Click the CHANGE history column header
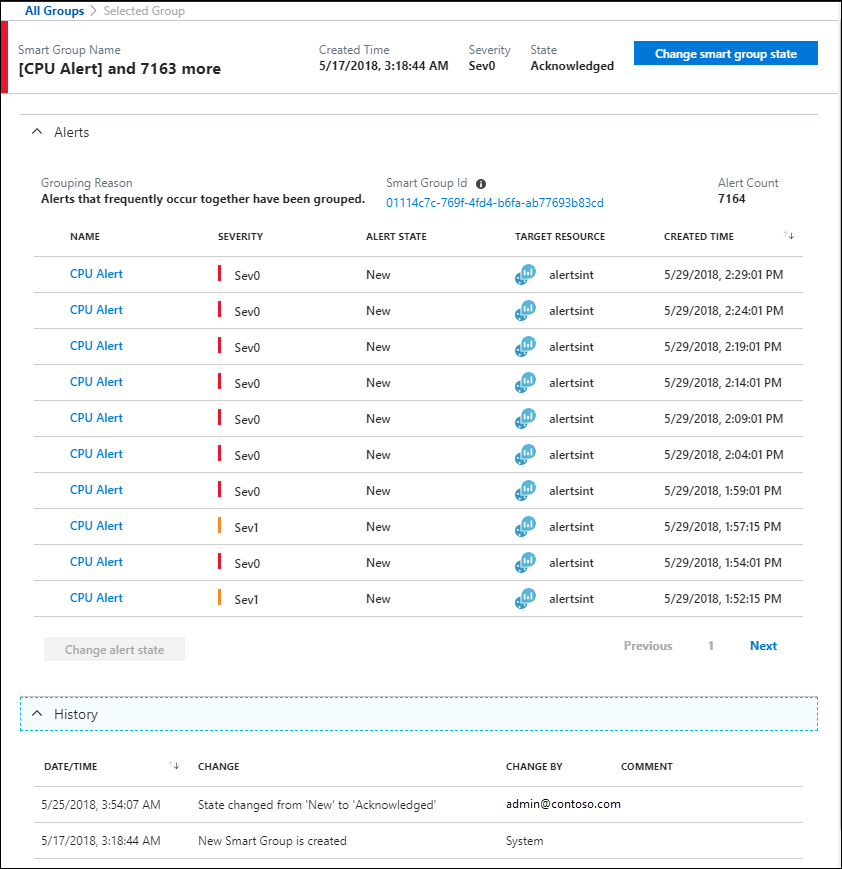Viewport: 842px width, 869px height. 218,766
